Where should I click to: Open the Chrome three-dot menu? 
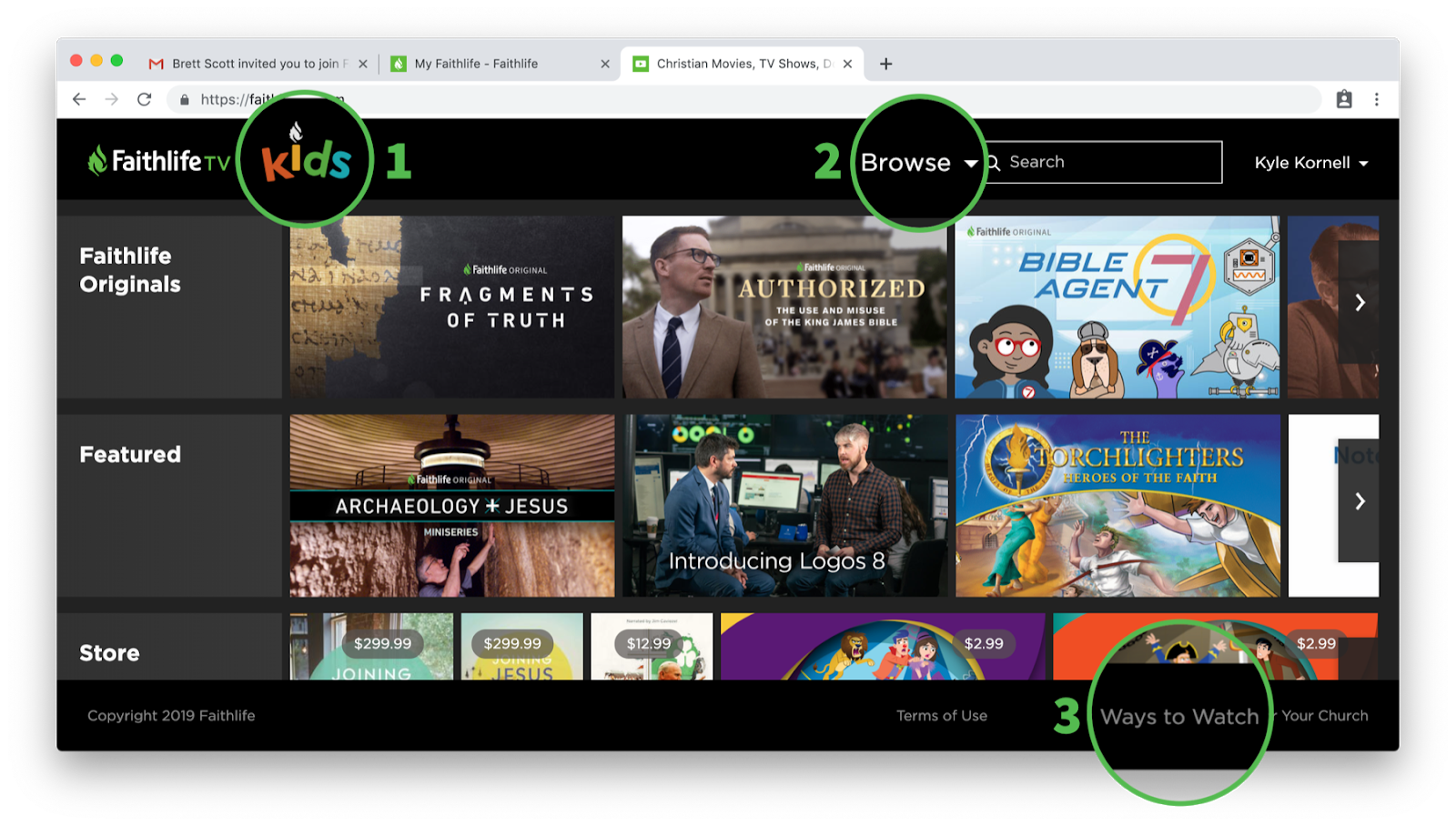(x=1376, y=99)
